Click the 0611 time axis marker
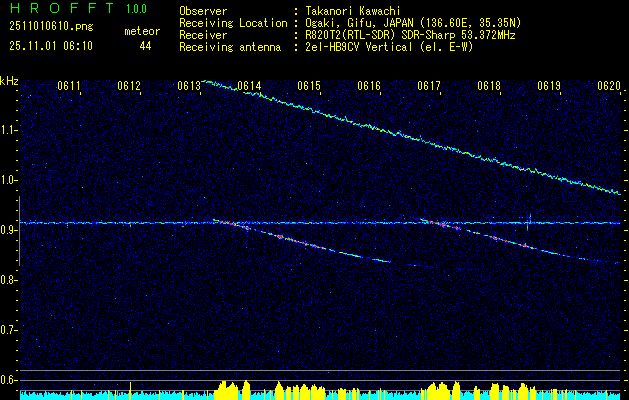The width and height of the screenshot is (629, 400). point(69,86)
